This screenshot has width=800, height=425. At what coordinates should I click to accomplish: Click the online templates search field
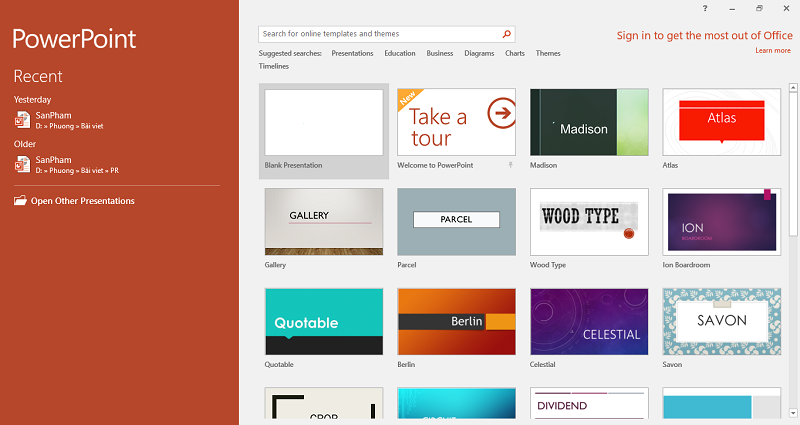[x=378, y=33]
